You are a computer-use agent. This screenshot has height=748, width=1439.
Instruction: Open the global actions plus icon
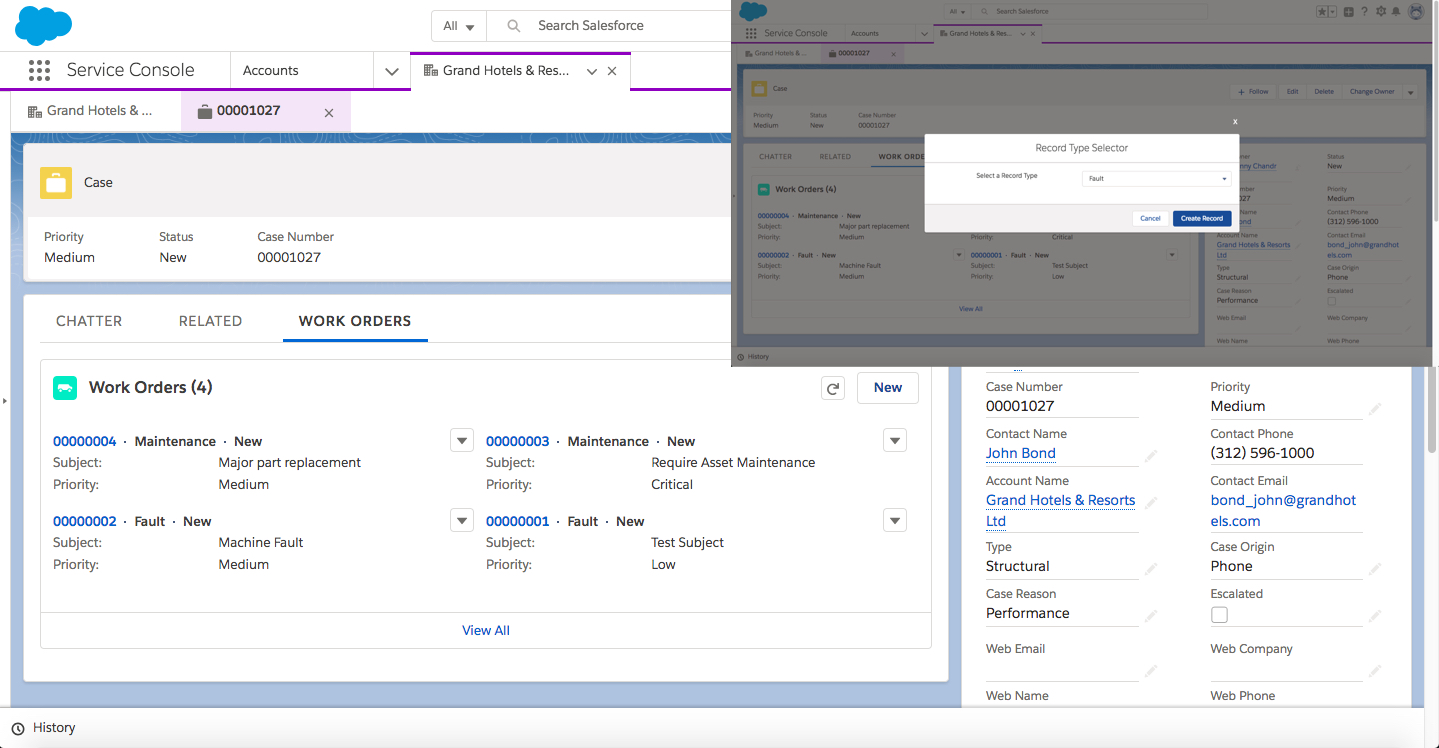pyautogui.click(x=1349, y=11)
